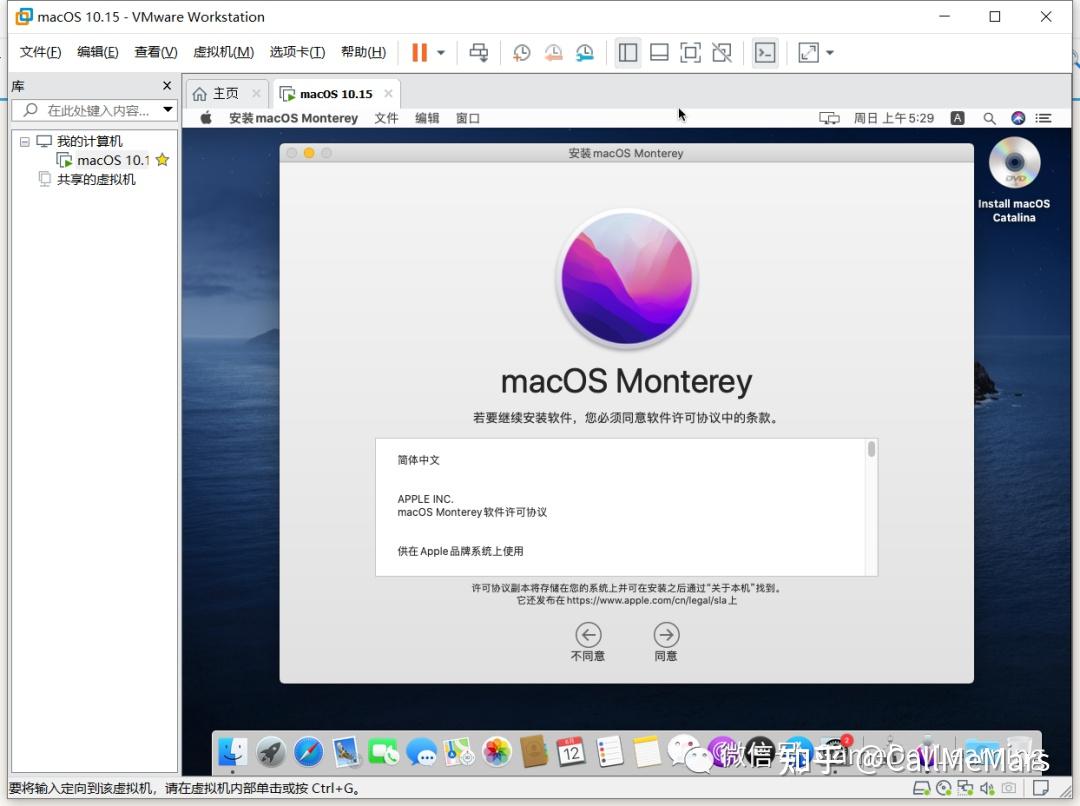Open VMware 文件(F) menu
This screenshot has width=1080, height=806.
pos(40,52)
